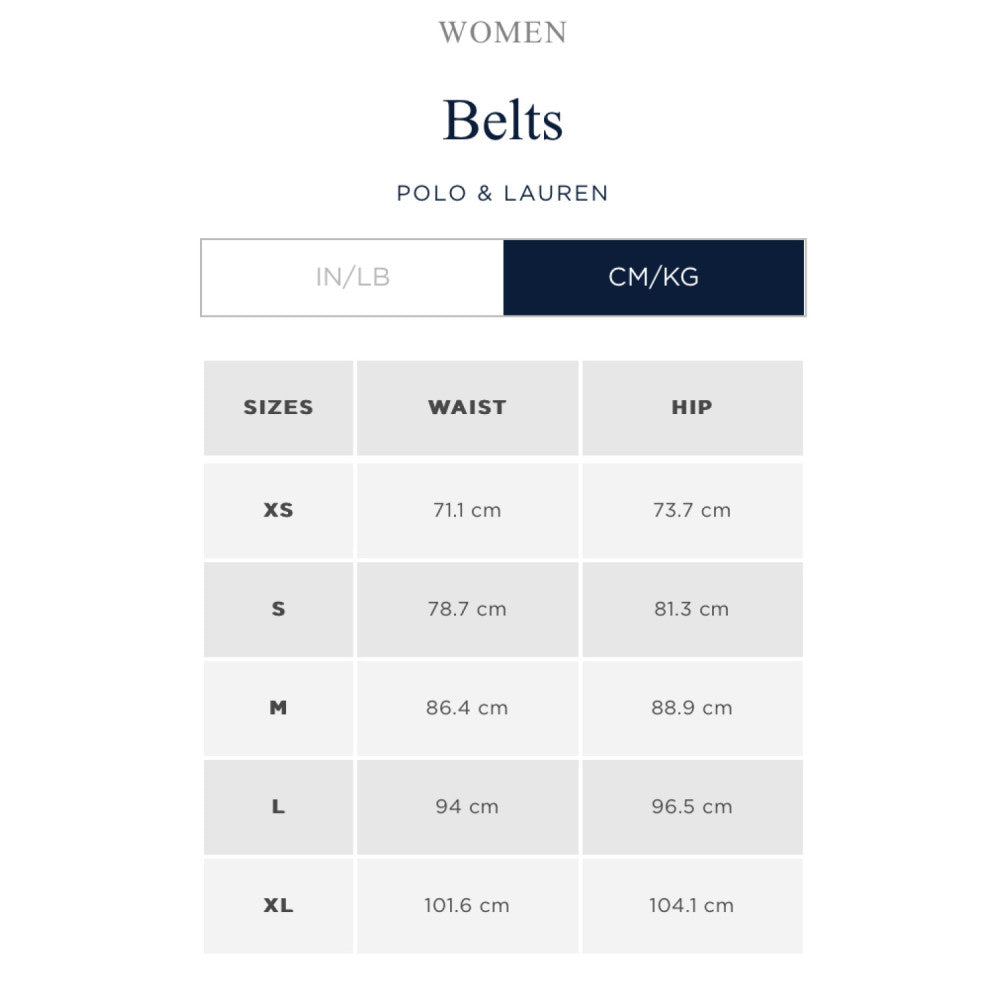
Task: Click the 73.7 cm hip value
Action: (x=692, y=510)
